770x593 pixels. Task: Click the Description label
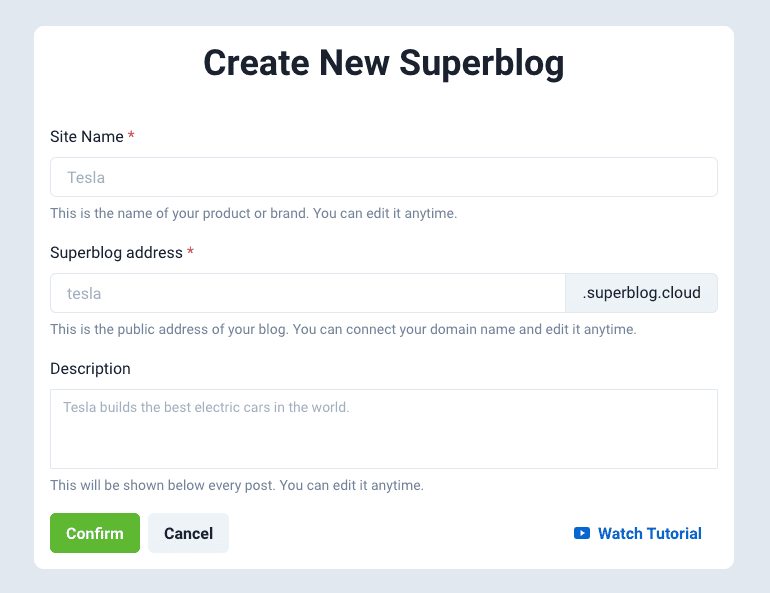pos(90,368)
